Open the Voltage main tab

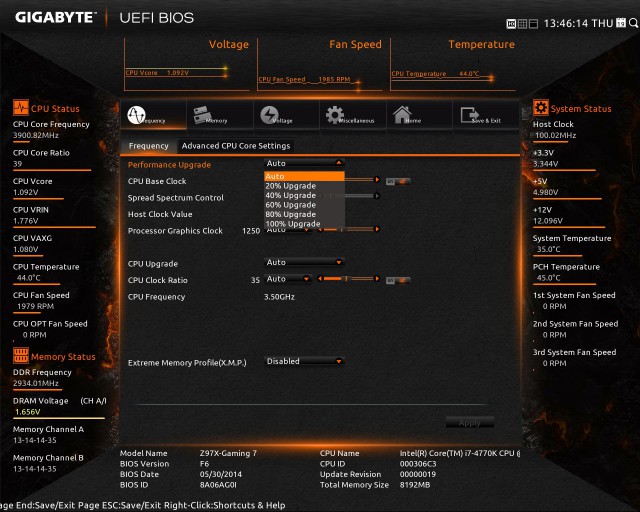pos(287,115)
